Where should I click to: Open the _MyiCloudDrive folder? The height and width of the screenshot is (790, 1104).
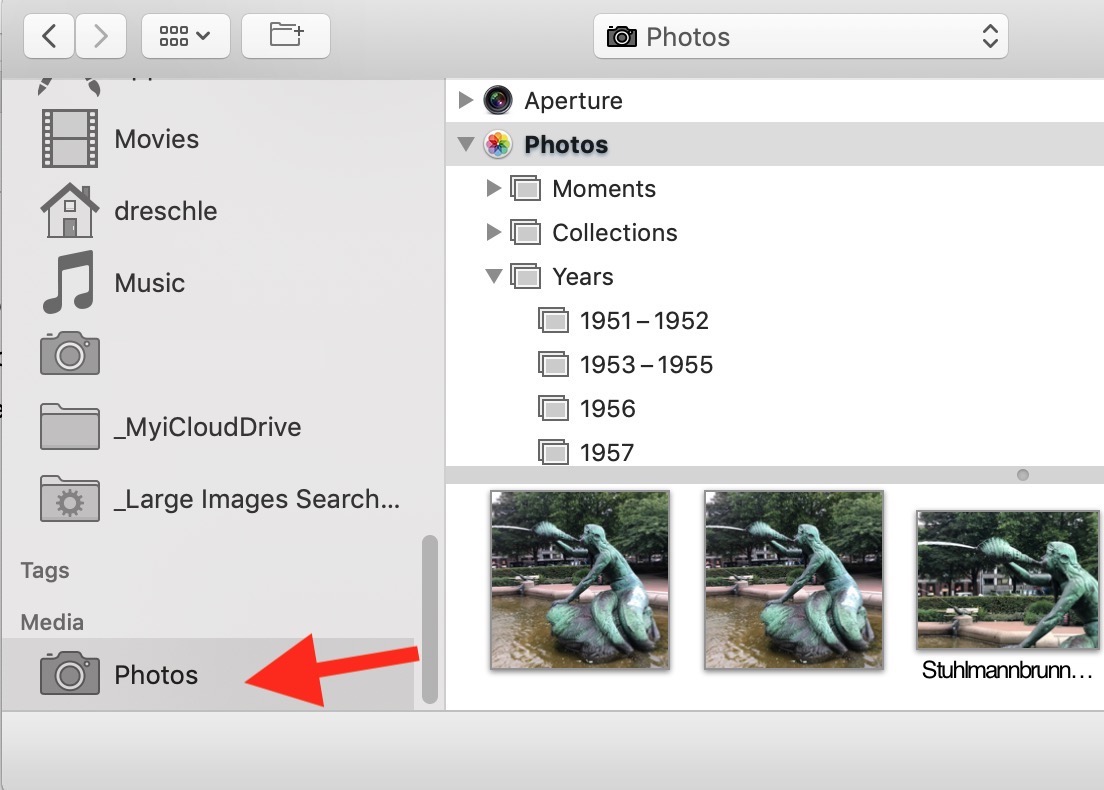coord(208,427)
